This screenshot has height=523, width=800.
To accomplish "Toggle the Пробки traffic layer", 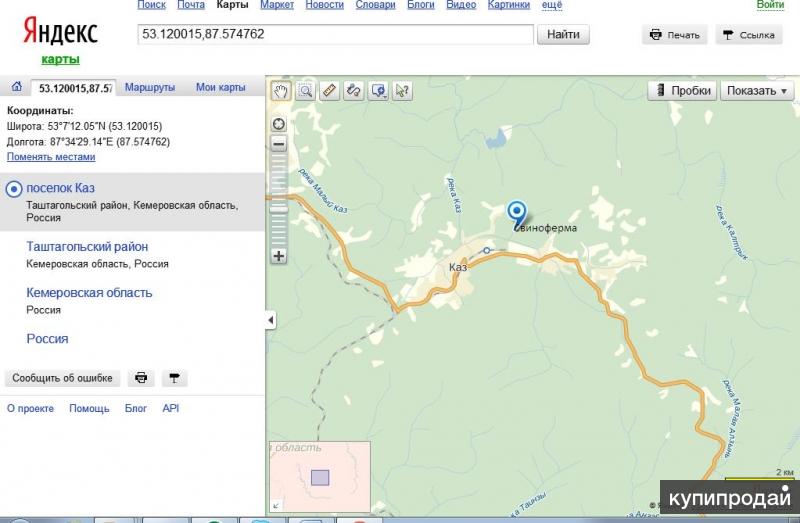I will [x=682, y=91].
